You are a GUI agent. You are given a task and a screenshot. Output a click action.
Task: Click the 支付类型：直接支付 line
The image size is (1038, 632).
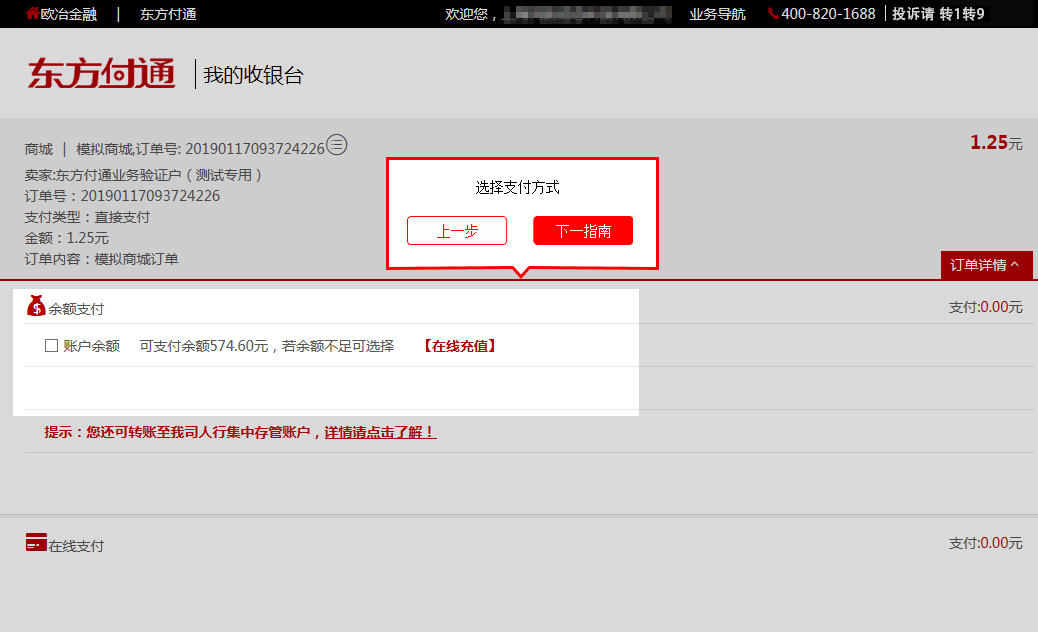point(87,217)
